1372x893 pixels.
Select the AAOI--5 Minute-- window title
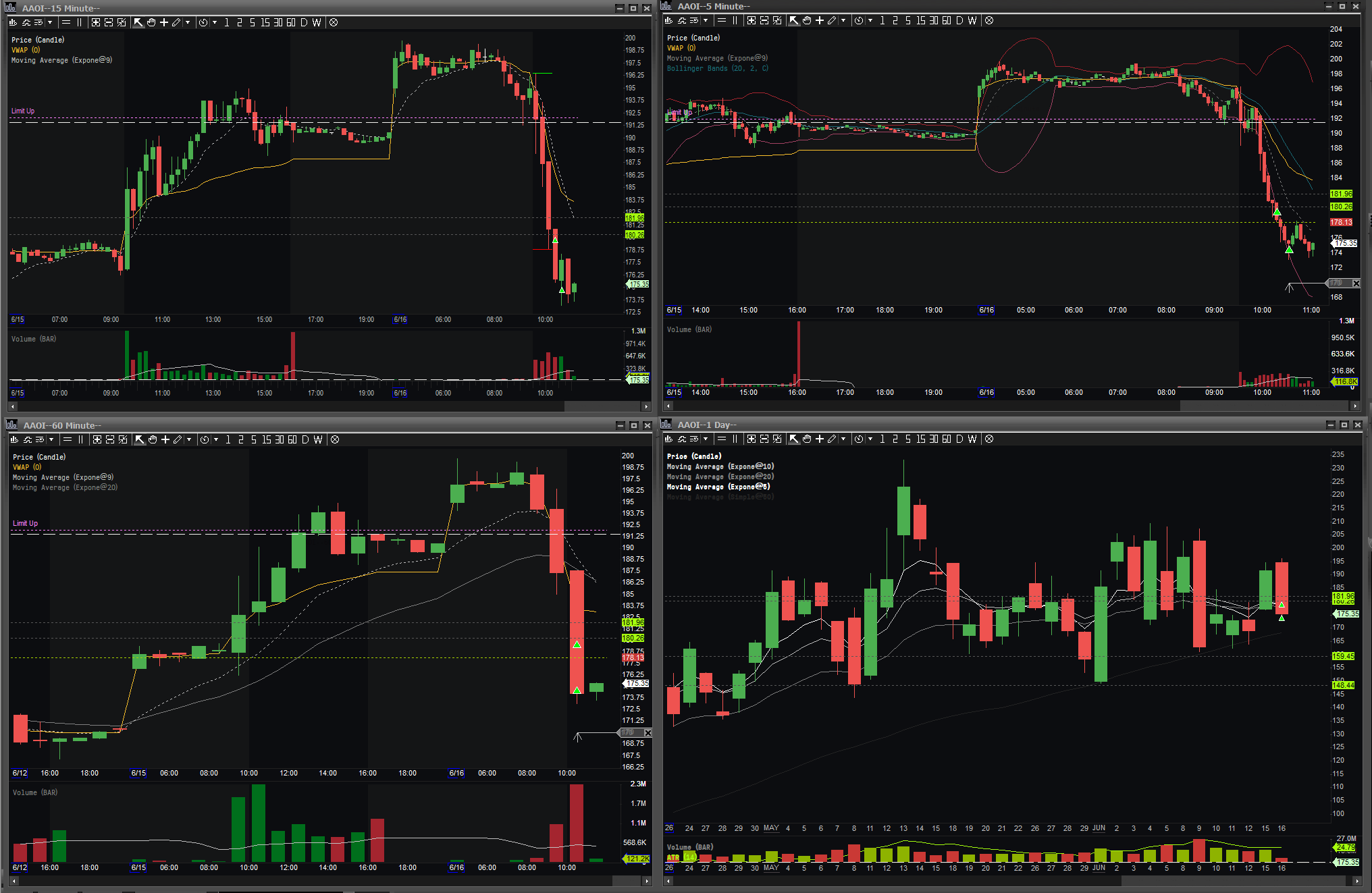[x=713, y=6]
